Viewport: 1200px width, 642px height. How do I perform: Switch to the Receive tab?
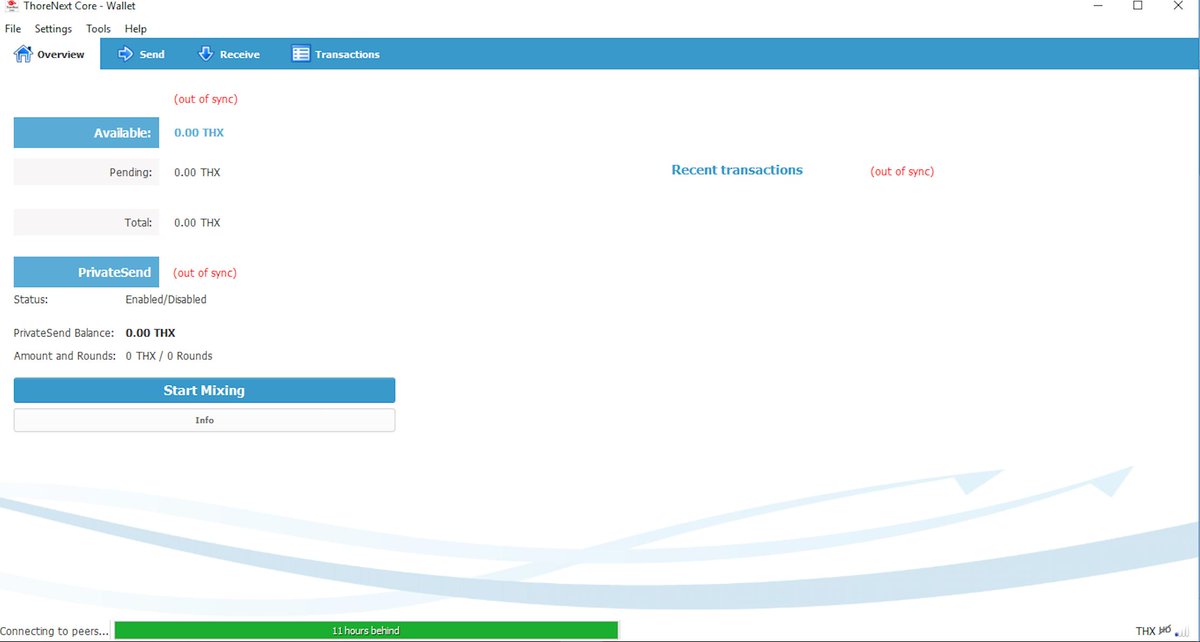pyautogui.click(x=229, y=54)
